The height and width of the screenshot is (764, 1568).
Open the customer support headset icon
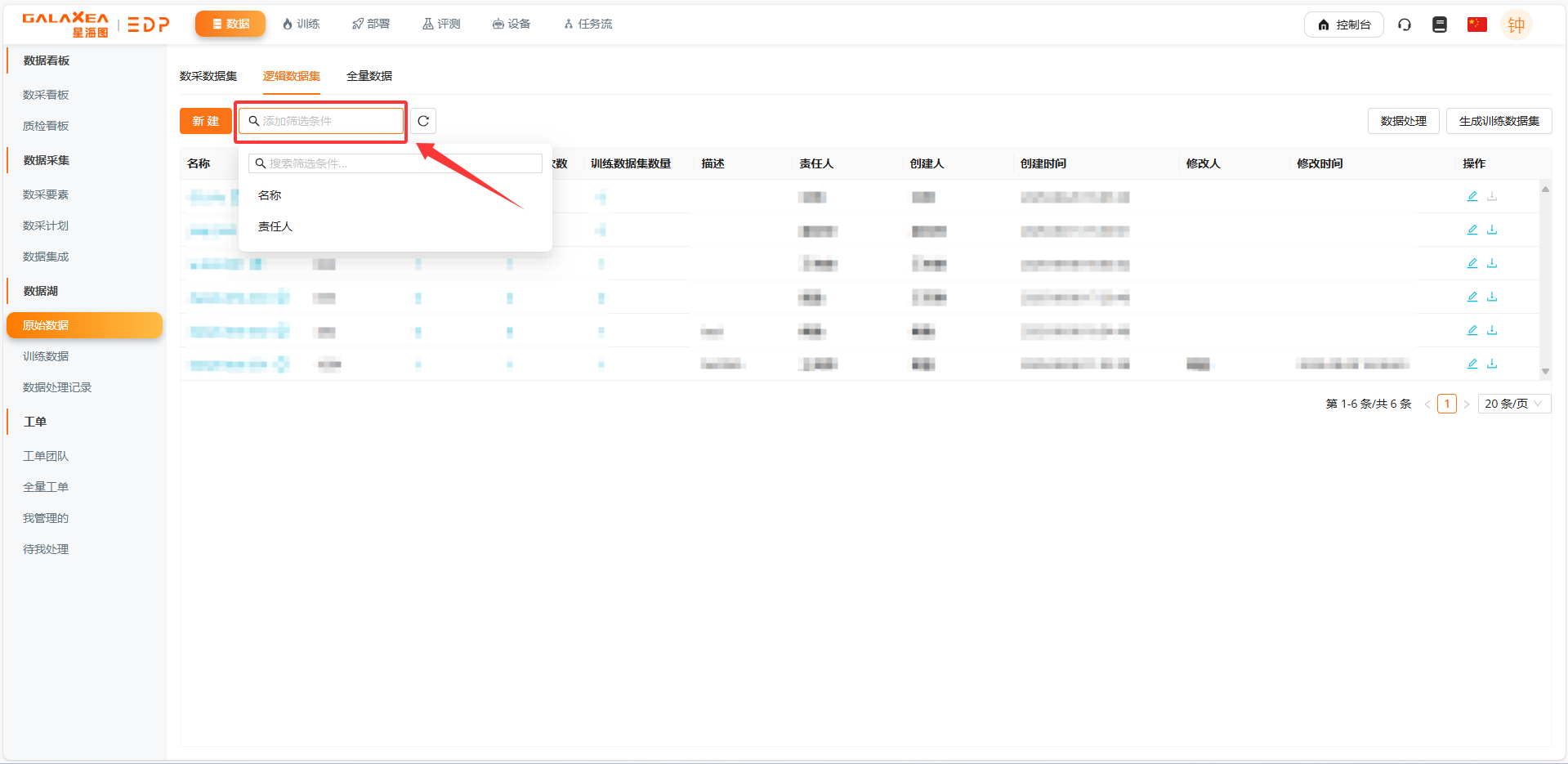1404,25
